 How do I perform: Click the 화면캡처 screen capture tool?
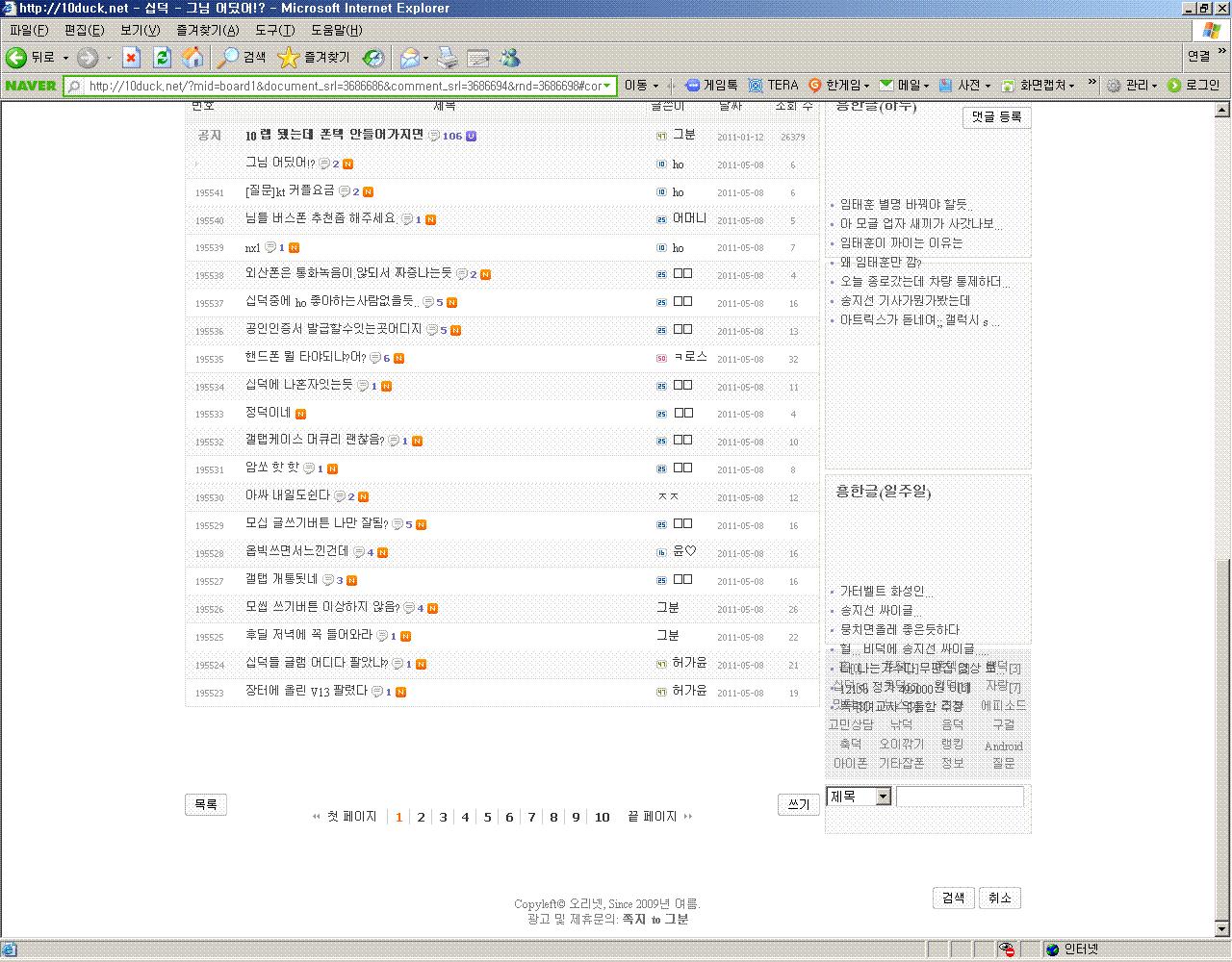[x=1038, y=86]
